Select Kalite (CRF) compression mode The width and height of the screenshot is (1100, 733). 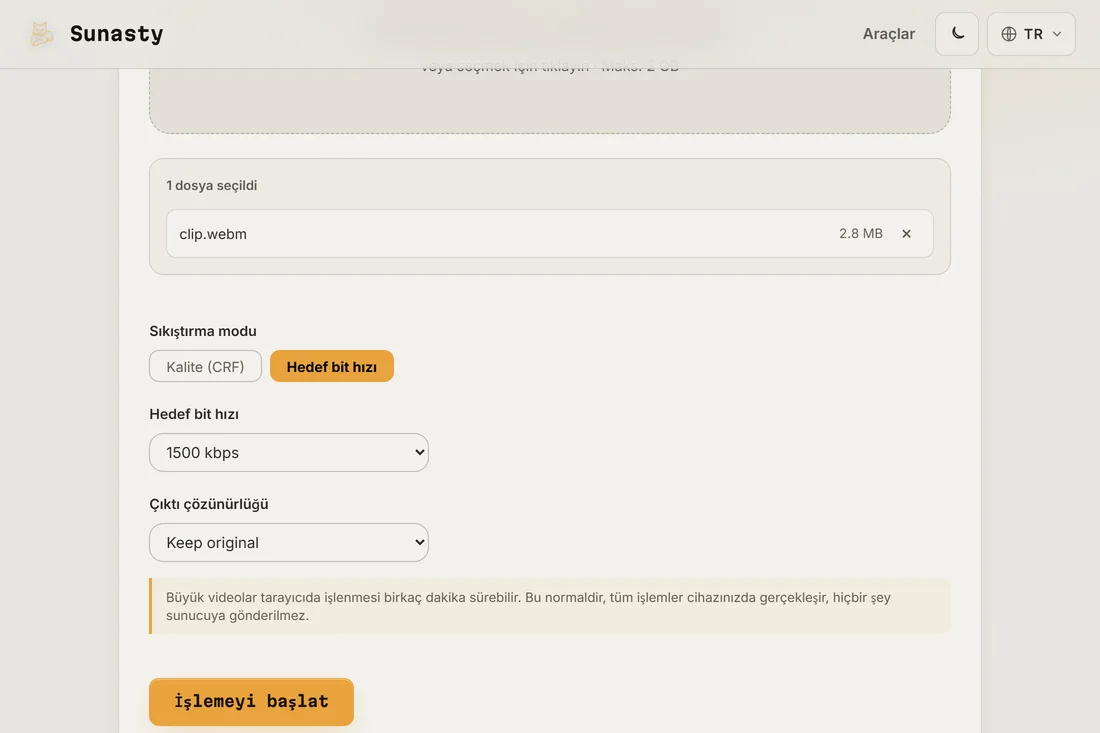pos(206,366)
